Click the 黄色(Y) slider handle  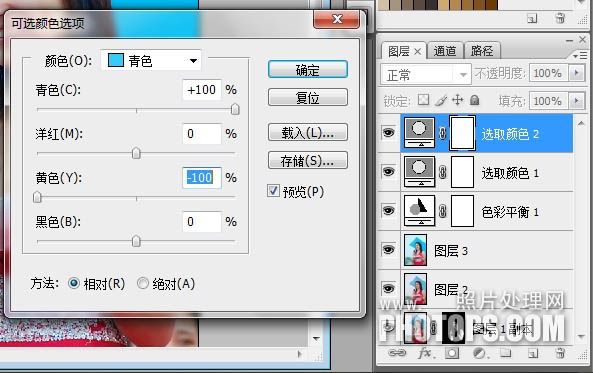click(x=37, y=197)
